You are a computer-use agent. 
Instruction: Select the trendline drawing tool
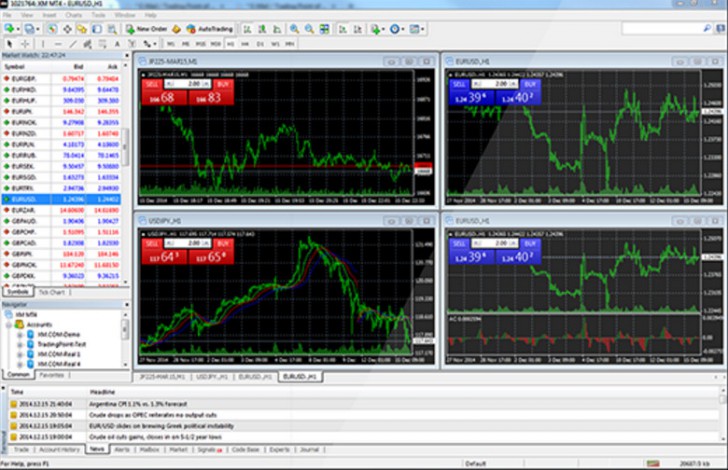pos(73,44)
